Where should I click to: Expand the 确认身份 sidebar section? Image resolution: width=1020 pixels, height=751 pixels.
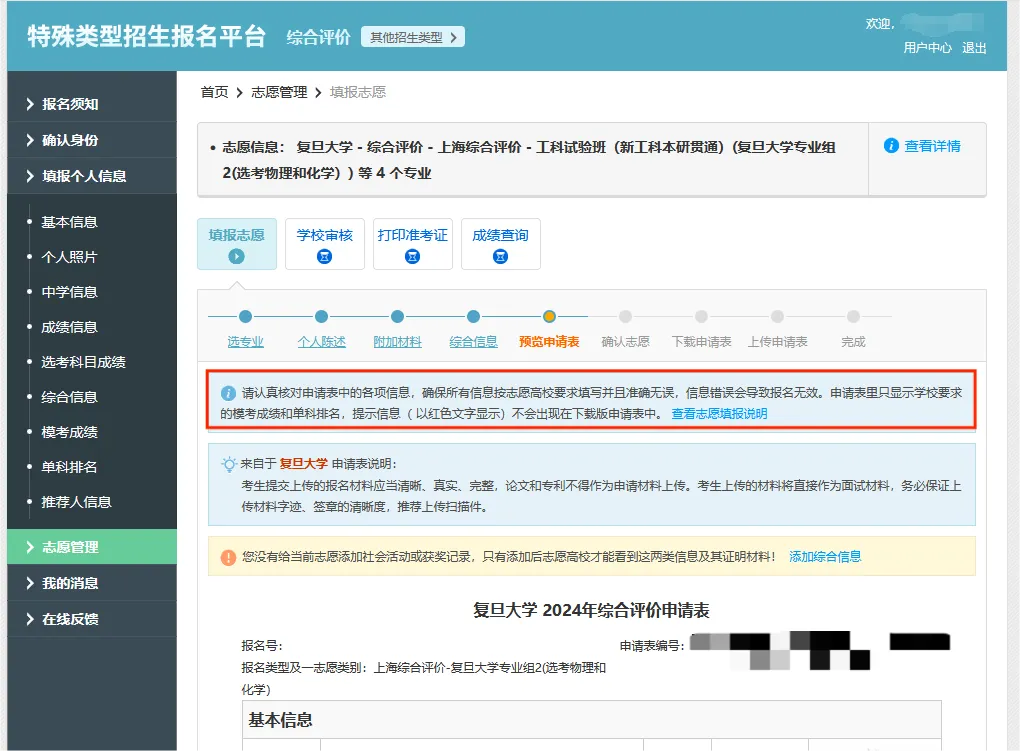click(x=70, y=140)
